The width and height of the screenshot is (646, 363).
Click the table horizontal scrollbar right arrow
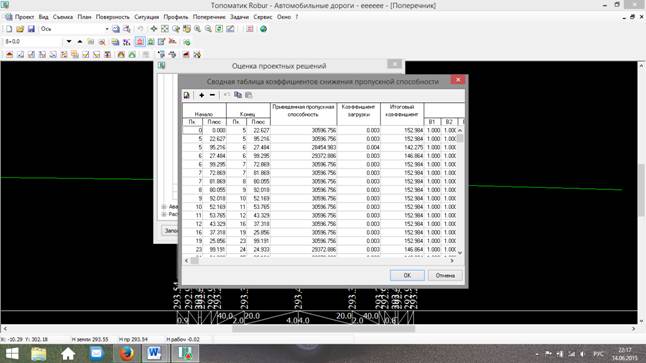[x=452, y=260]
